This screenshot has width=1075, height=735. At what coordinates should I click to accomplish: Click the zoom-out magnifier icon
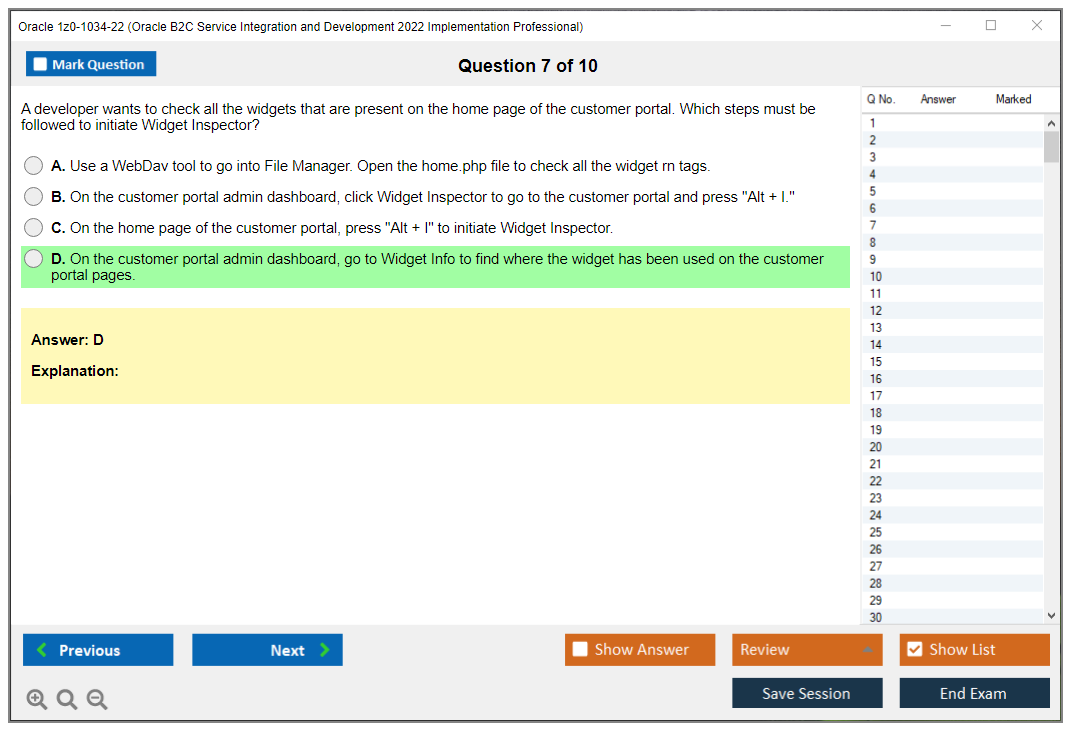click(96, 699)
